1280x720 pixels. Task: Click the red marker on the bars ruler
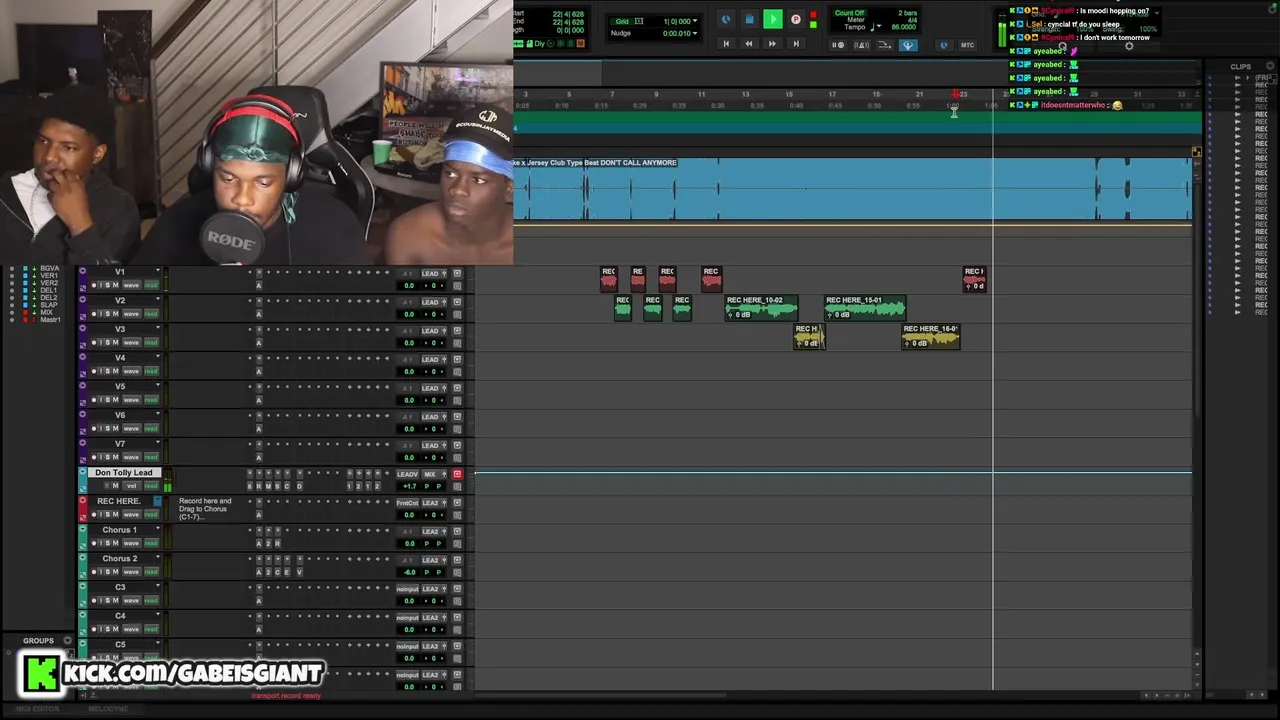click(x=955, y=94)
